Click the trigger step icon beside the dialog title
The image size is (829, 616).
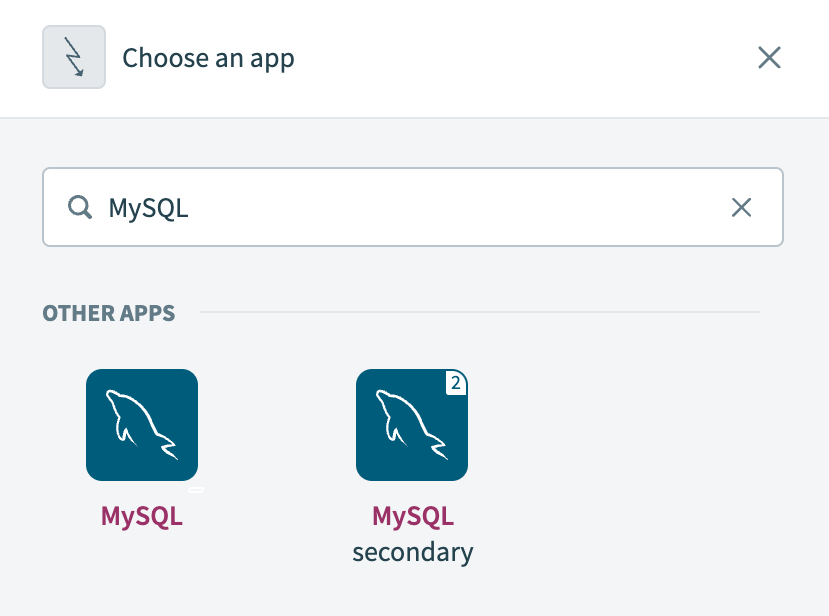[x=73, y=57]
